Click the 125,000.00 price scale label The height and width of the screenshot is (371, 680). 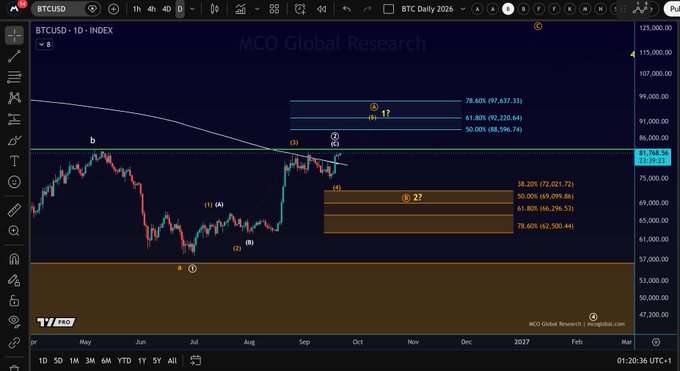point(655,27)
